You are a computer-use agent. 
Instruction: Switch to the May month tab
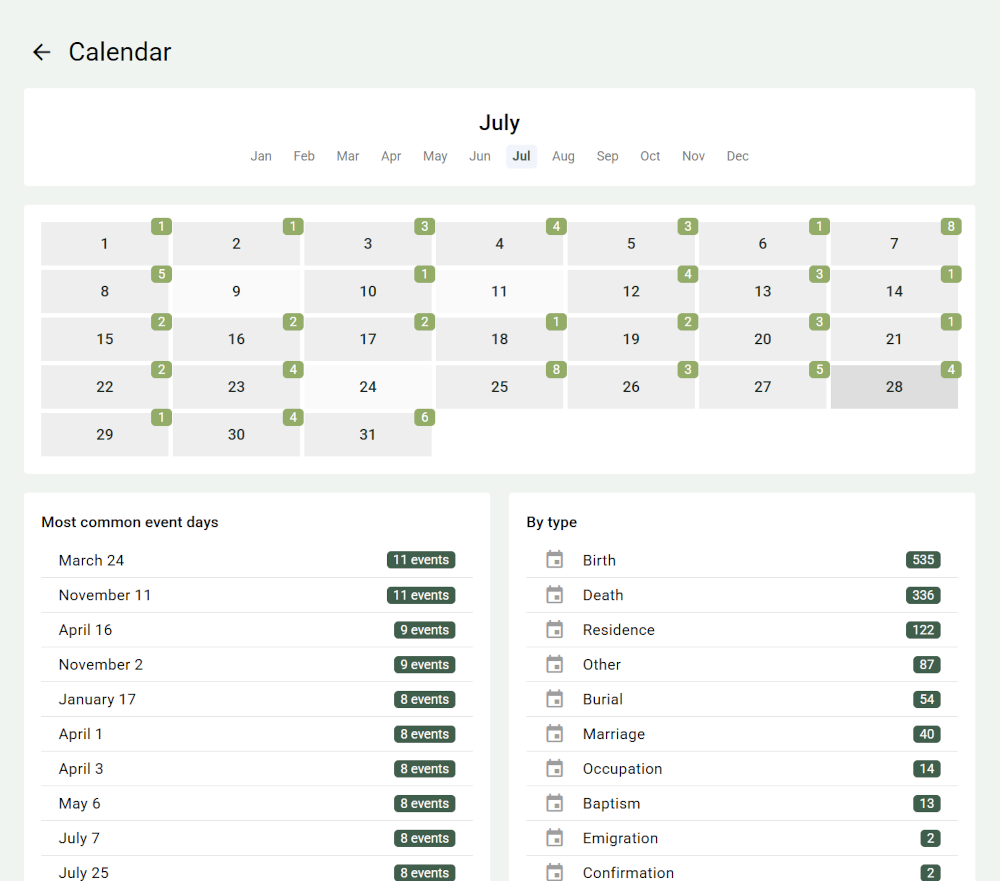(x=435, y=156)
